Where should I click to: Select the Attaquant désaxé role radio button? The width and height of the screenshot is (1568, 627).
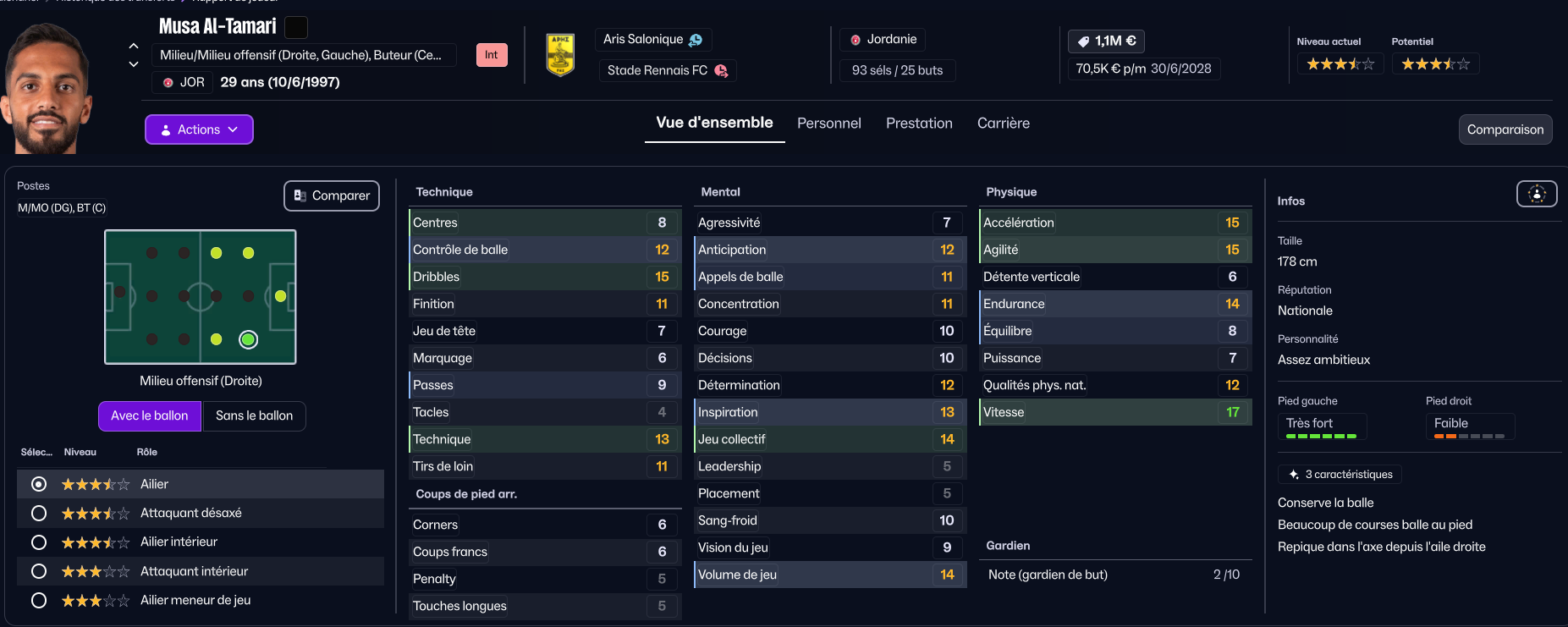click(39, 513)
